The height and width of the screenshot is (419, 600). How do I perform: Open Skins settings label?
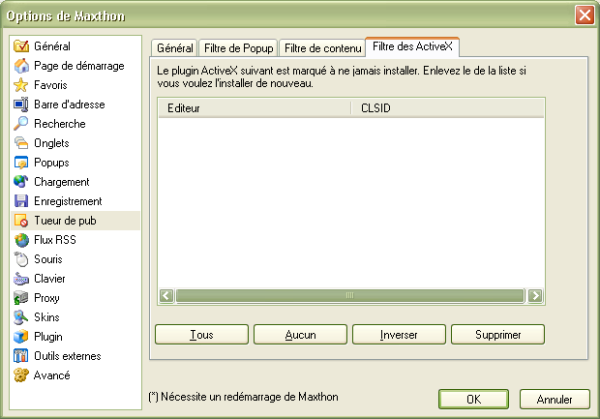(47, 317)
